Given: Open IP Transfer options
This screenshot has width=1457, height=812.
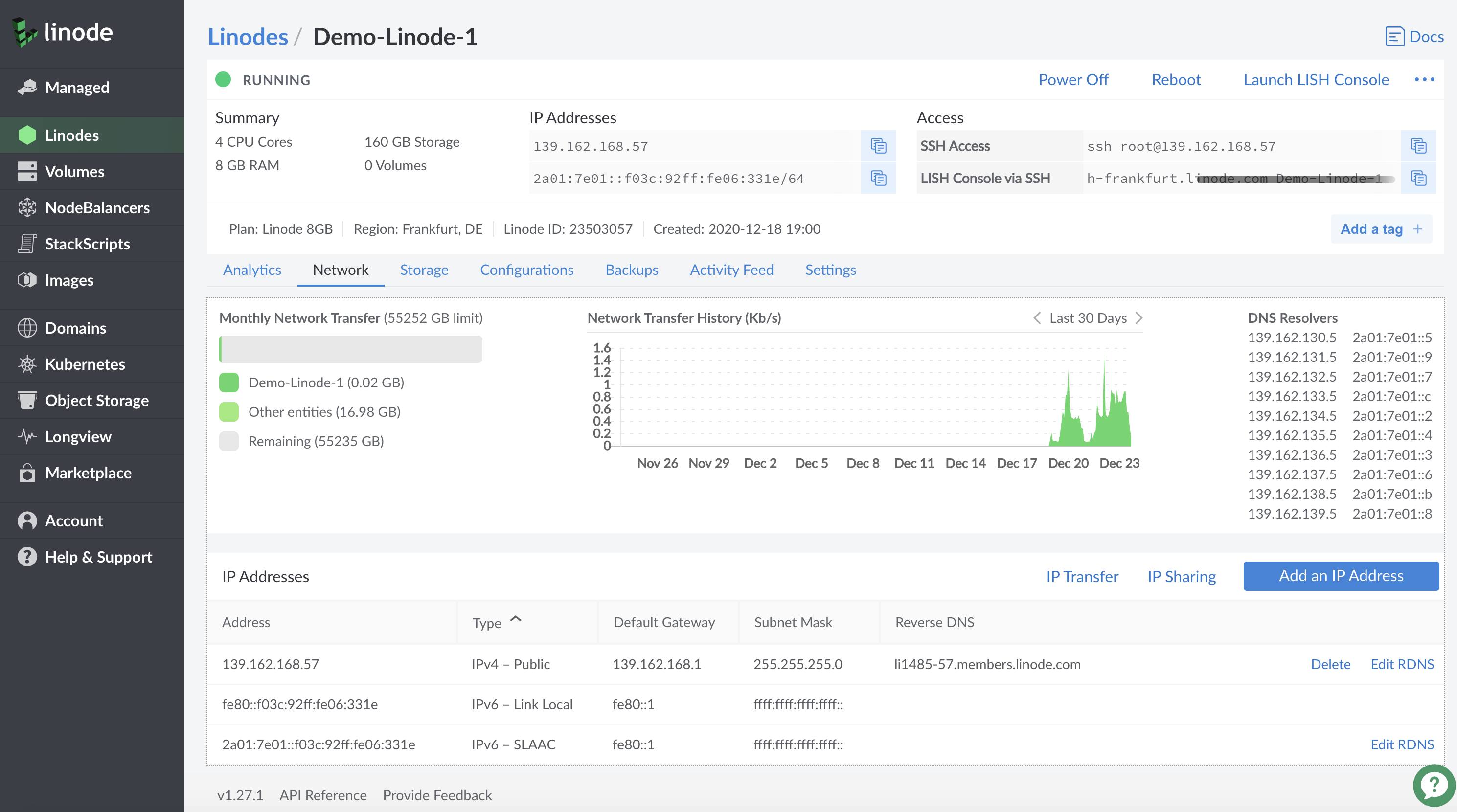Looking at the screenshot, I should click(1081, 576).
